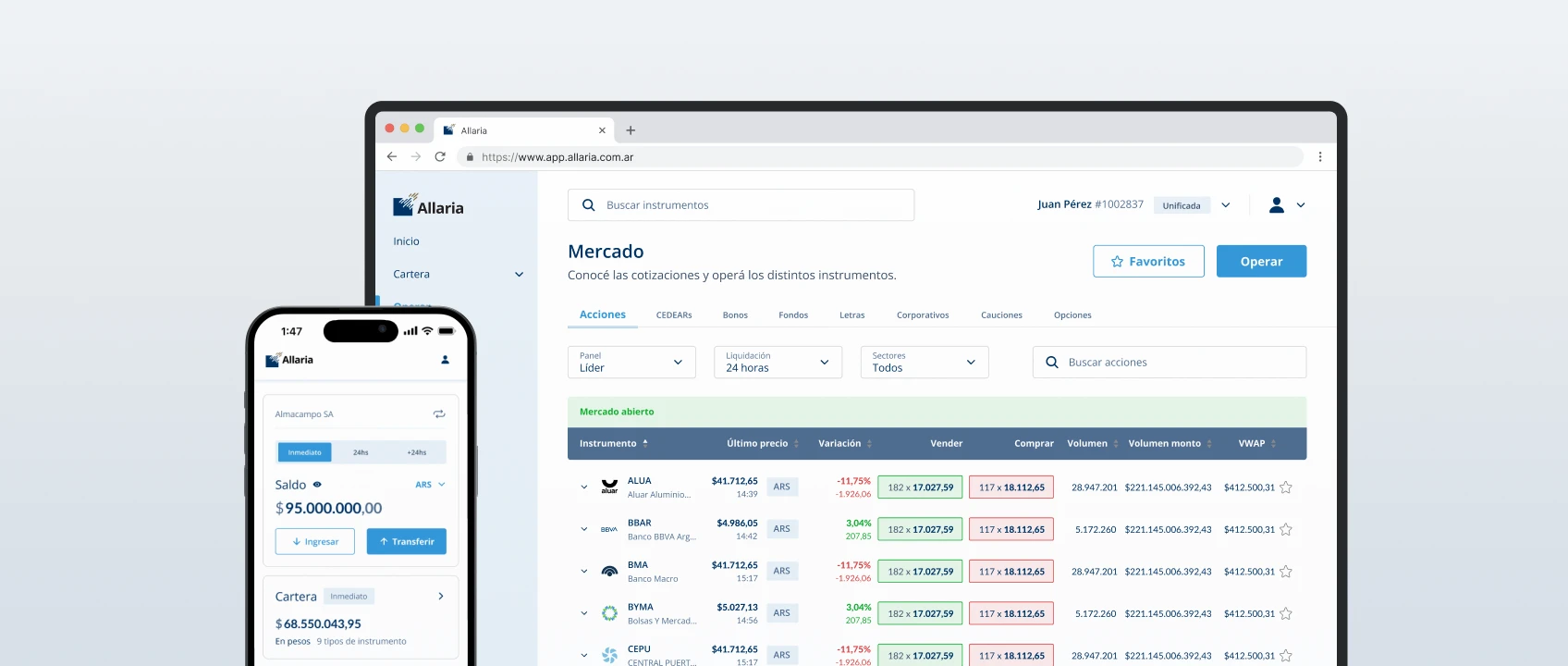
Task: Click the browser forward arrow
Action: pyautogui.click(x=416, y=156)
